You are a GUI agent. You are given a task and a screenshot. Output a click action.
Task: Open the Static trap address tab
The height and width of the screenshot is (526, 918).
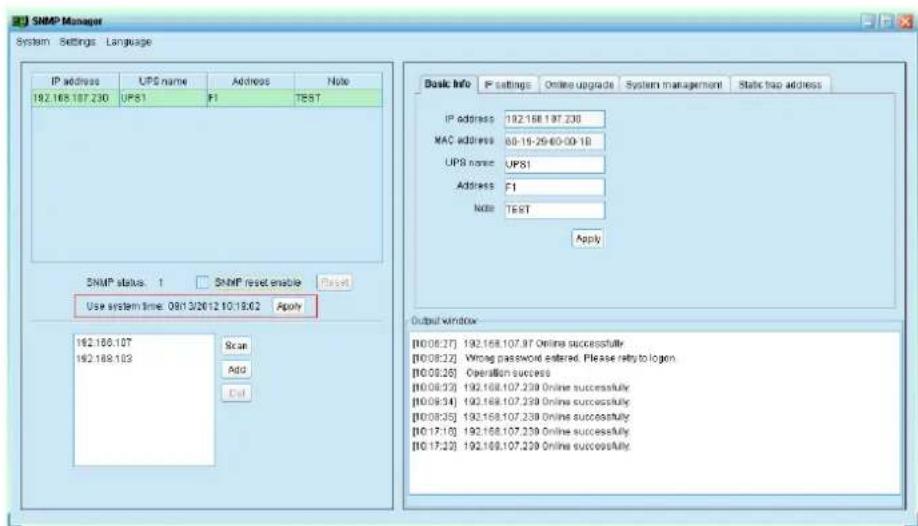780,84
